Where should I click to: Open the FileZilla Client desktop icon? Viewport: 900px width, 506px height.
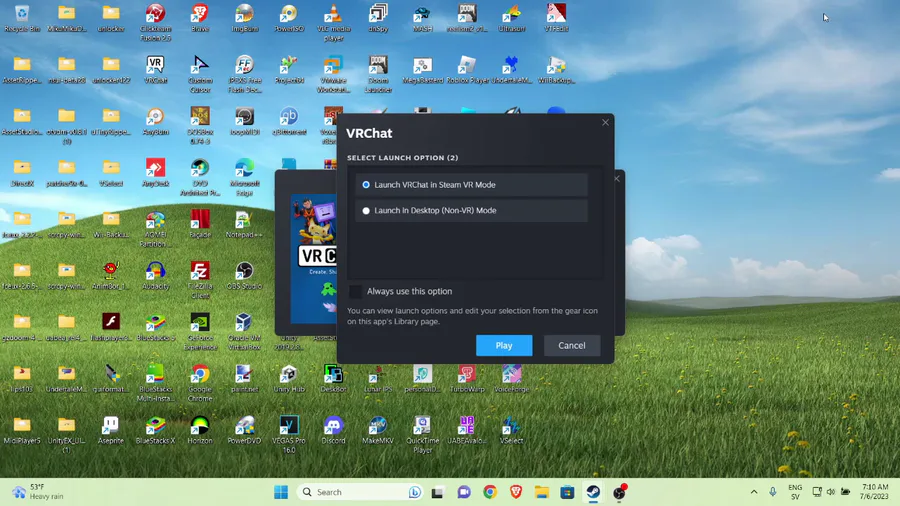200,280
